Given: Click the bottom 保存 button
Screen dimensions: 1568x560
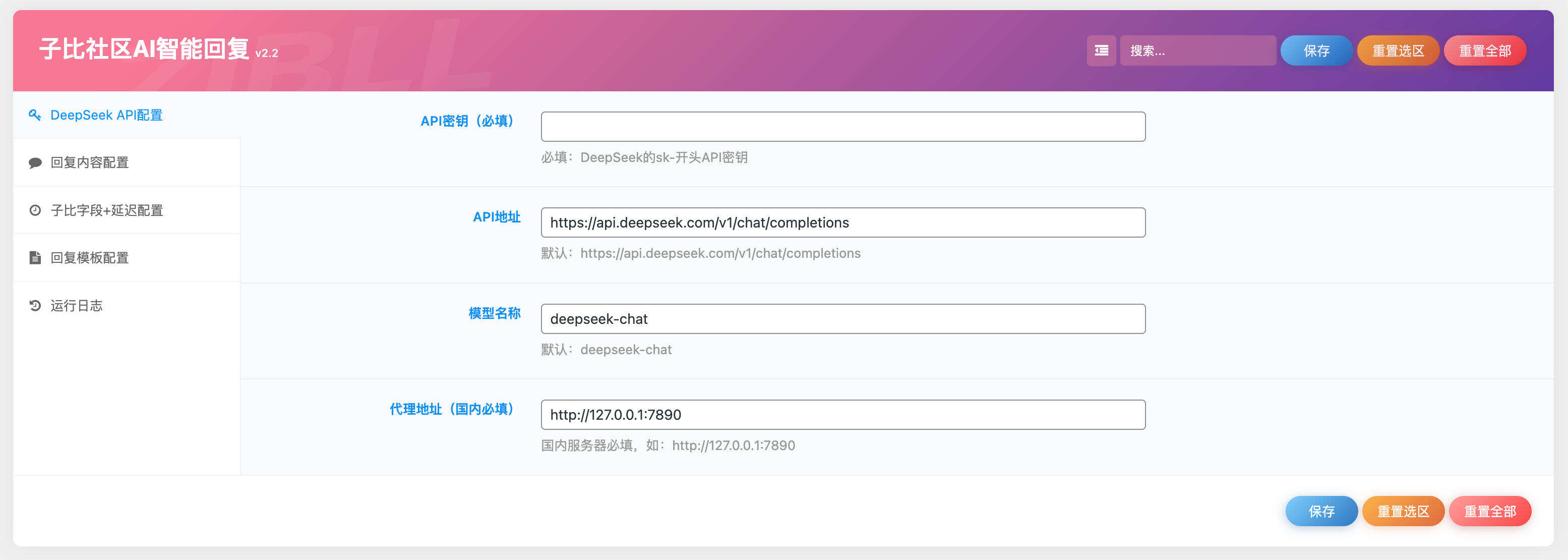Looking at the screenshot, I should point(1321,511).
